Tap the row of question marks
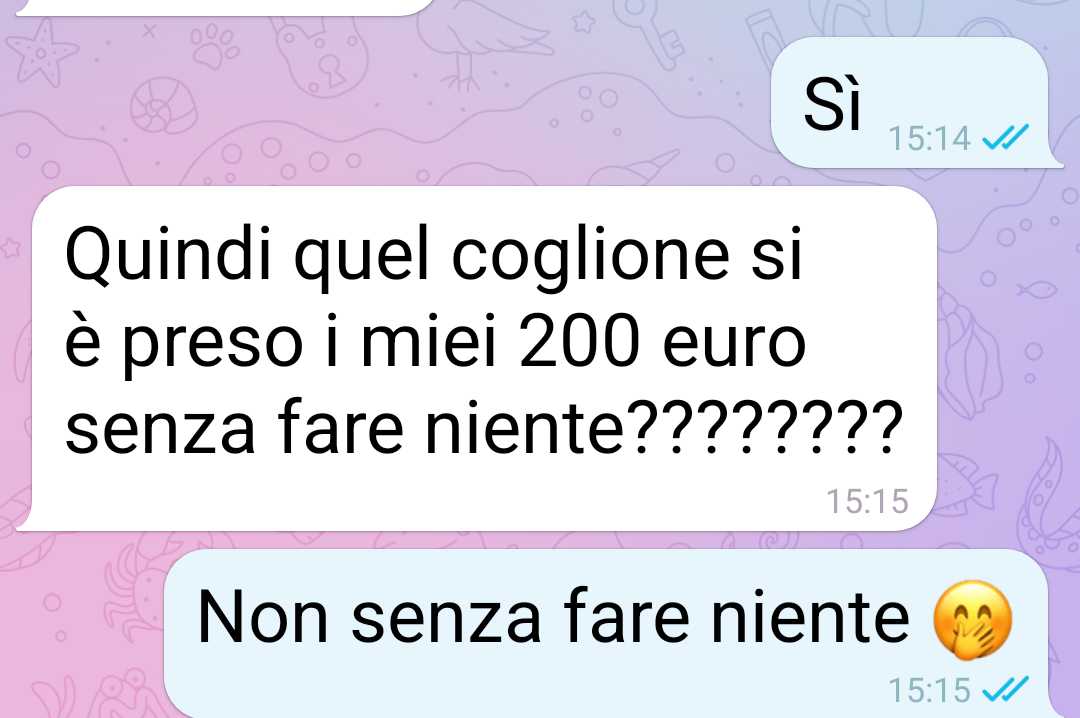The image size is (1080, 718). click(765, 427)
